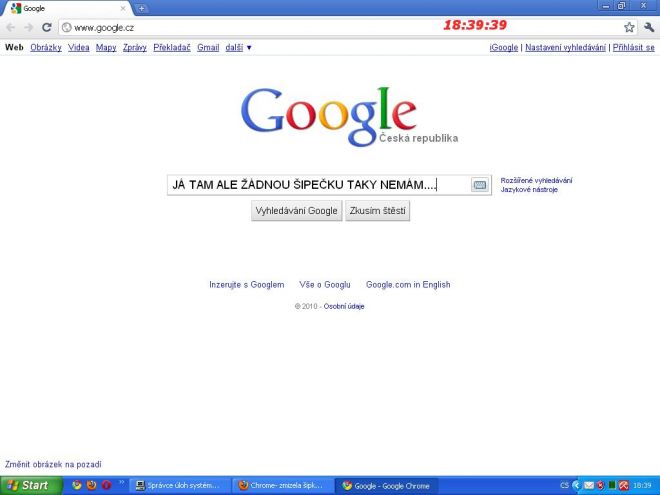Click the CS language indicator in the tray
The image size is (660, 495).
pos(564,485)
